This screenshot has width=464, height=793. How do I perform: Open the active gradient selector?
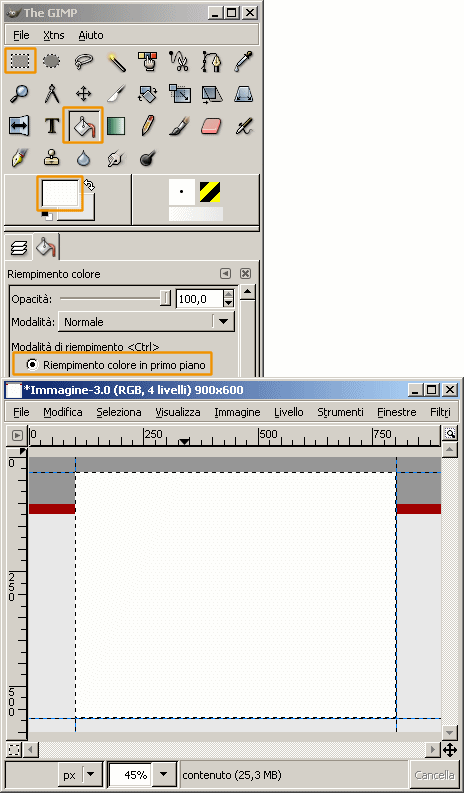pyautogui.click(x=196, y=214)
